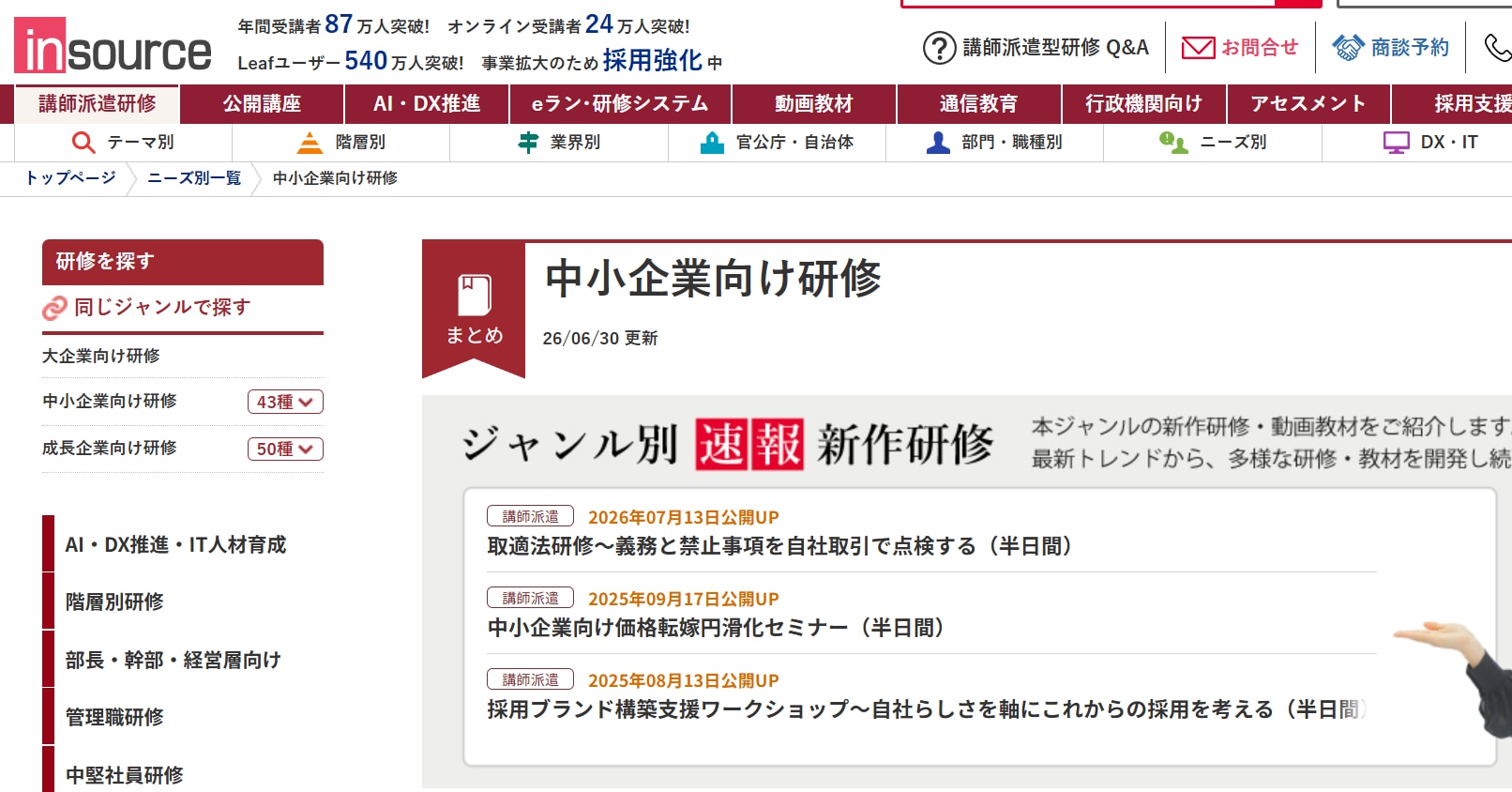The height and width of the screenshot is (792, 1512).
Task: Click the pyramid 階層別 icon
Action: [310, 143]
